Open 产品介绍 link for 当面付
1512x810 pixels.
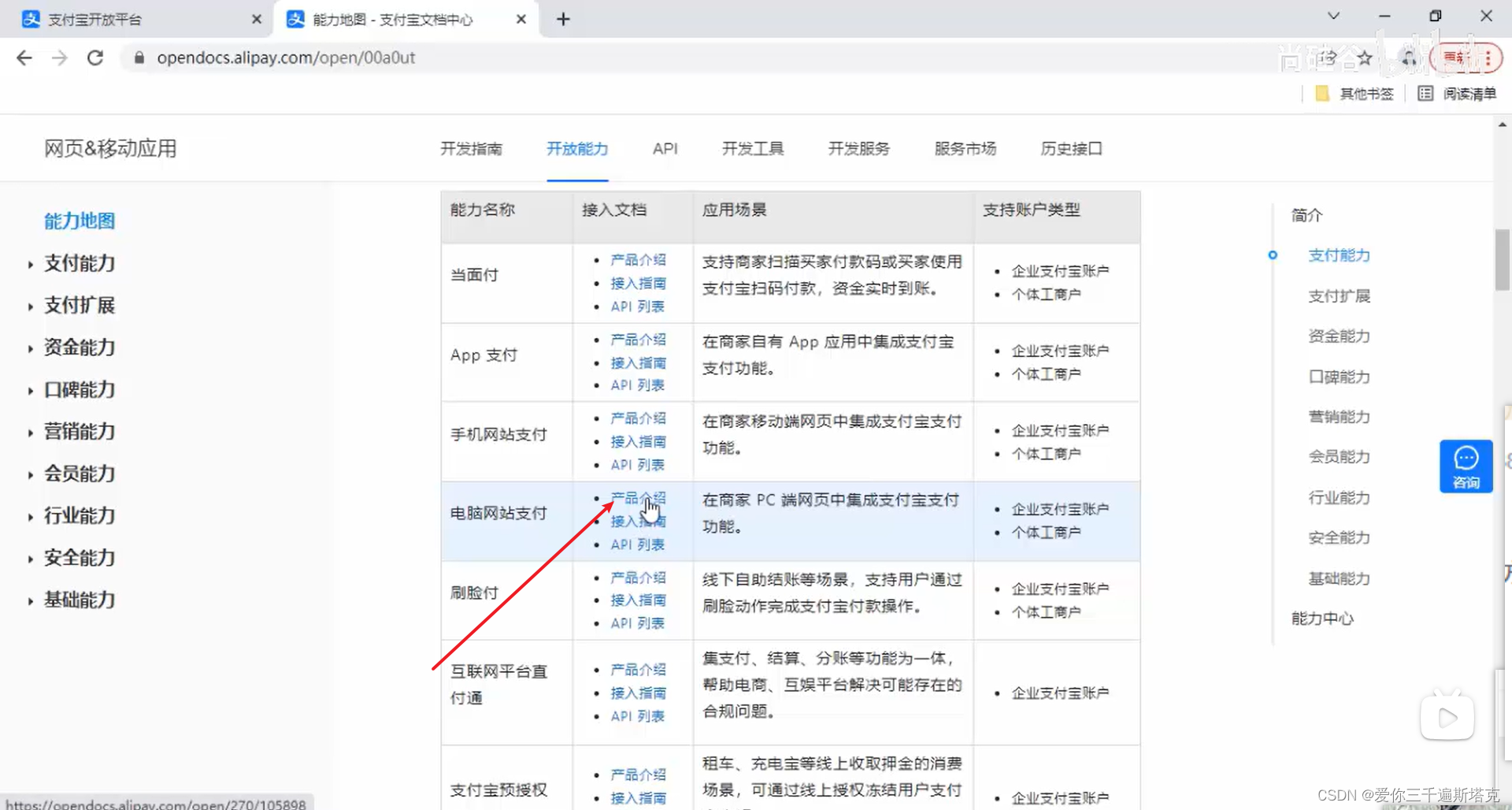point(638,260)
